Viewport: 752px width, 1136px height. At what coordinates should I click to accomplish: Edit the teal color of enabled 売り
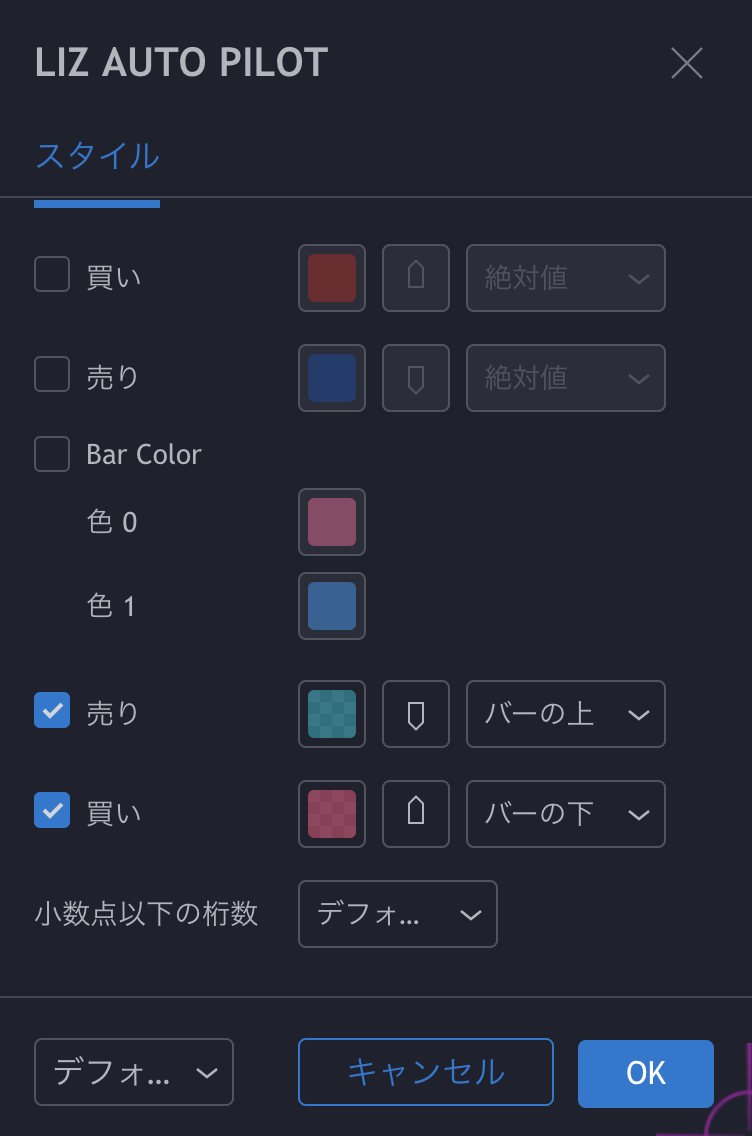coord(331,714)
